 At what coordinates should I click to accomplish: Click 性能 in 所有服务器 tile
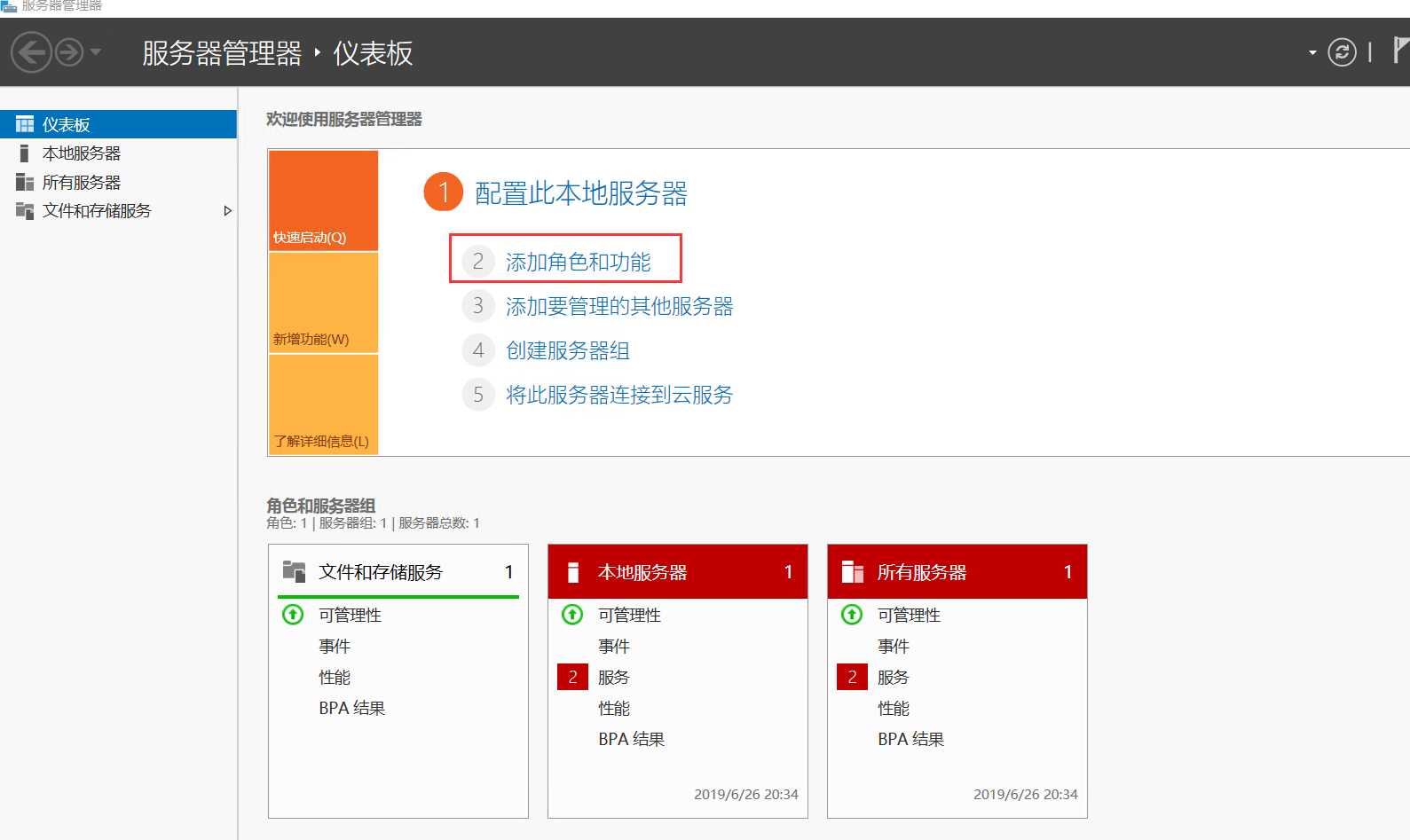[x=894, y=708]
